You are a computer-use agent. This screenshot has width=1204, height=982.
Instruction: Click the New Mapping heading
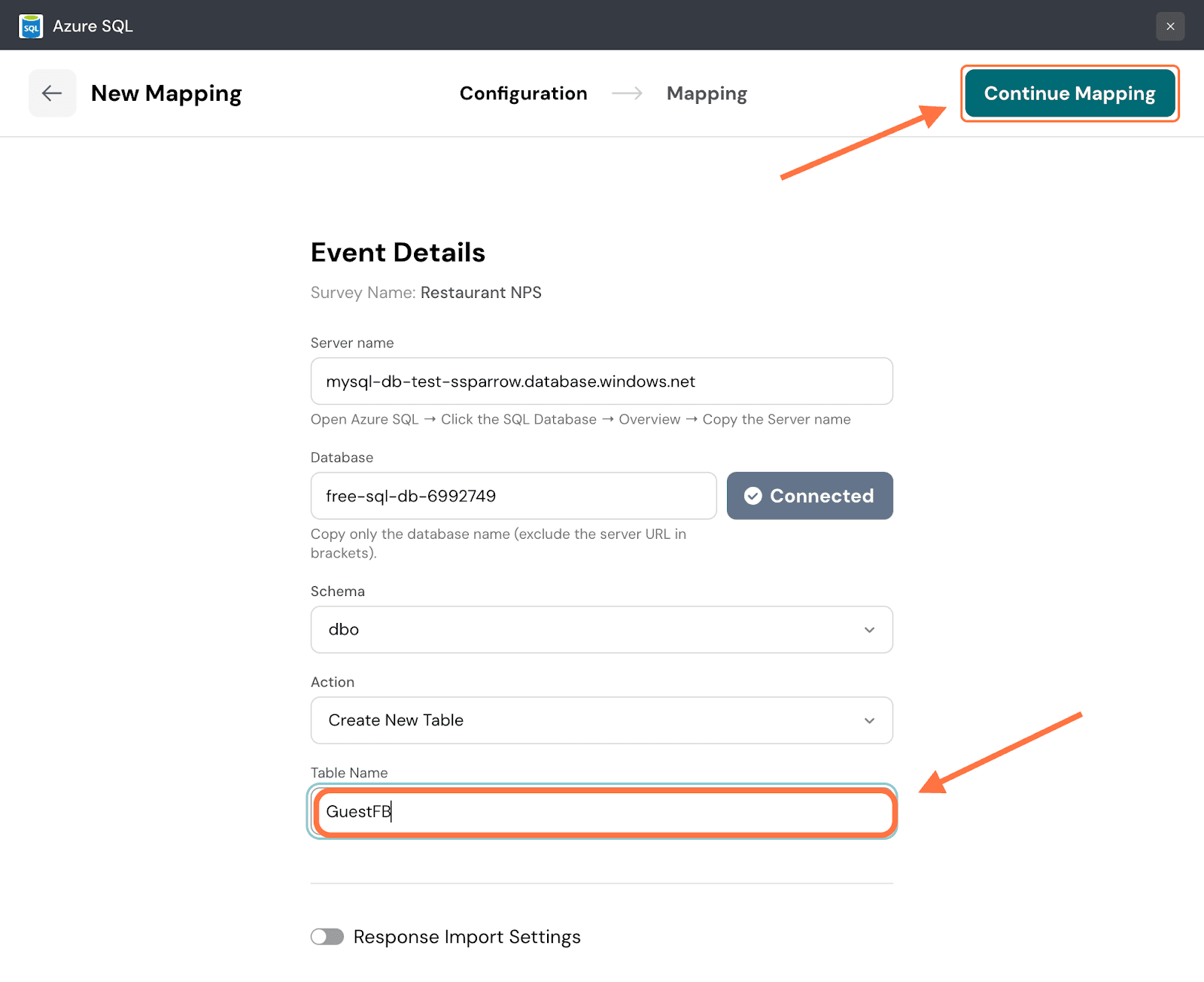point(166,93)
